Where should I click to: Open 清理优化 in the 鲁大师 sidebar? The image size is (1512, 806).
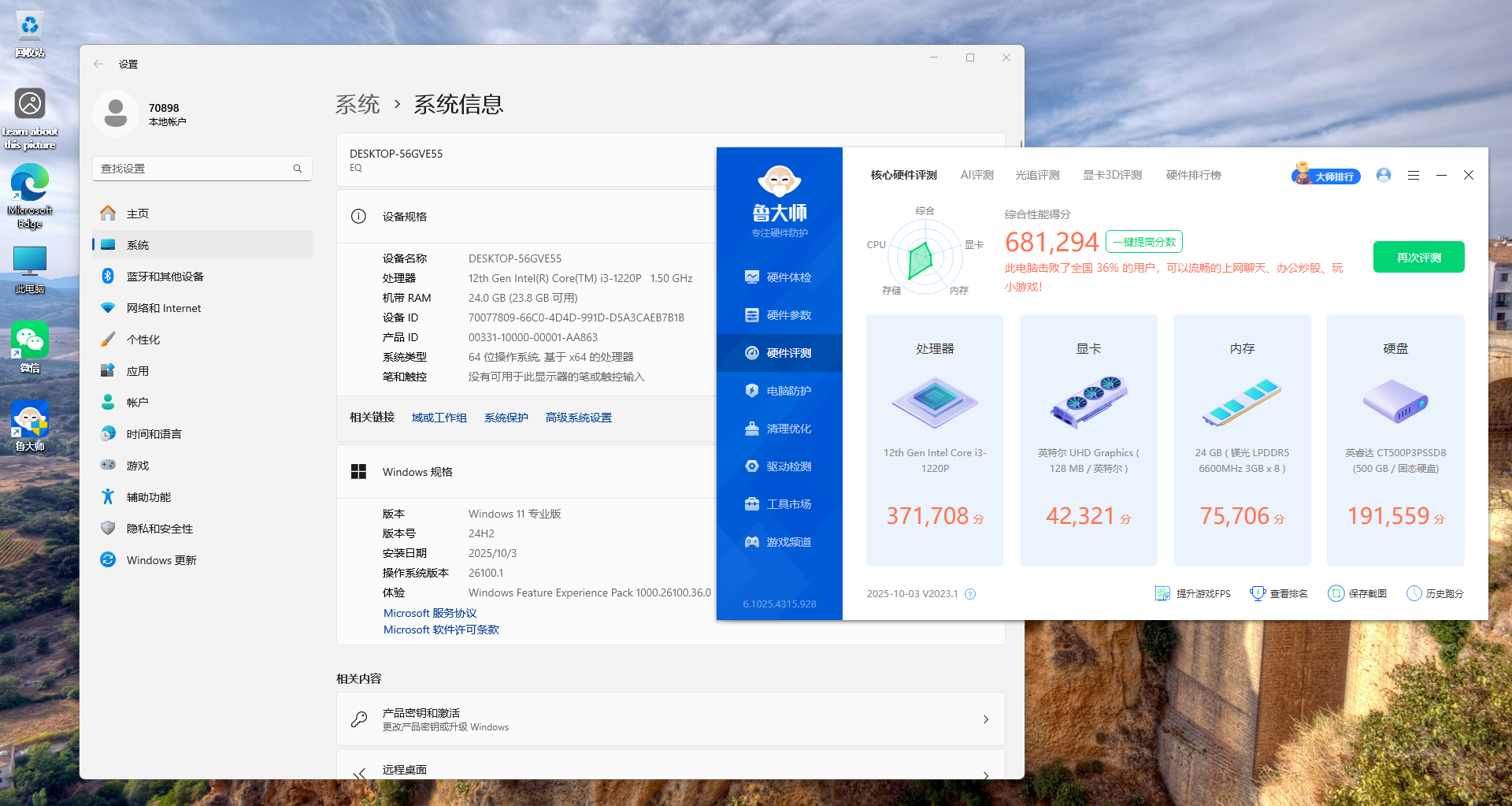tap(779, 429)
